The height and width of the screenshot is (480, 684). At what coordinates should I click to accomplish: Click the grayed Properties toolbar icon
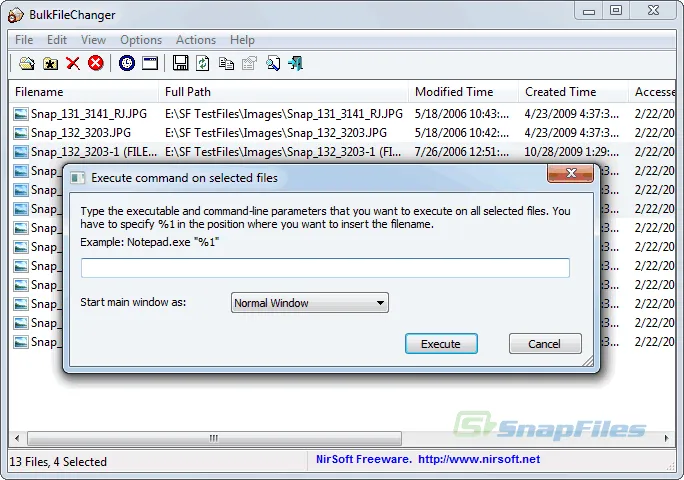pos(249,64)
